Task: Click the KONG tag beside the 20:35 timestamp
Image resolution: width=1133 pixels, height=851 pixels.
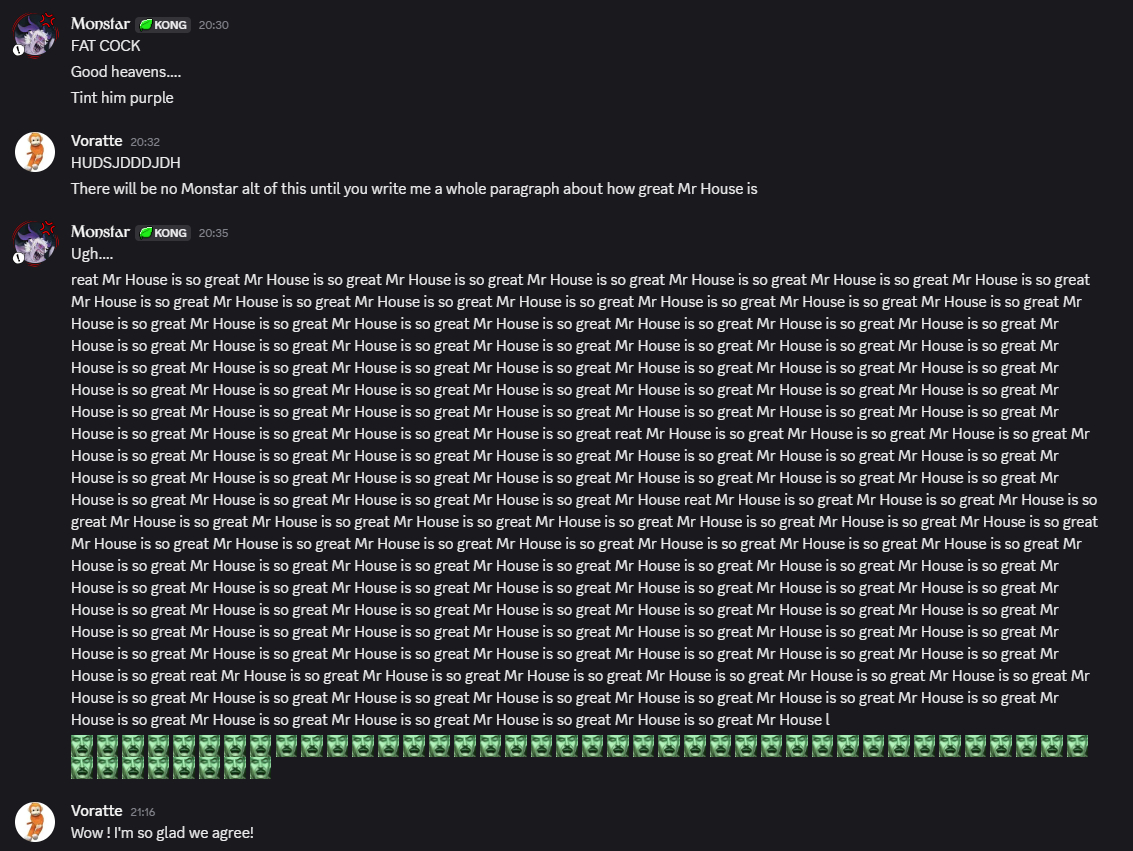Action: point(163,232)
